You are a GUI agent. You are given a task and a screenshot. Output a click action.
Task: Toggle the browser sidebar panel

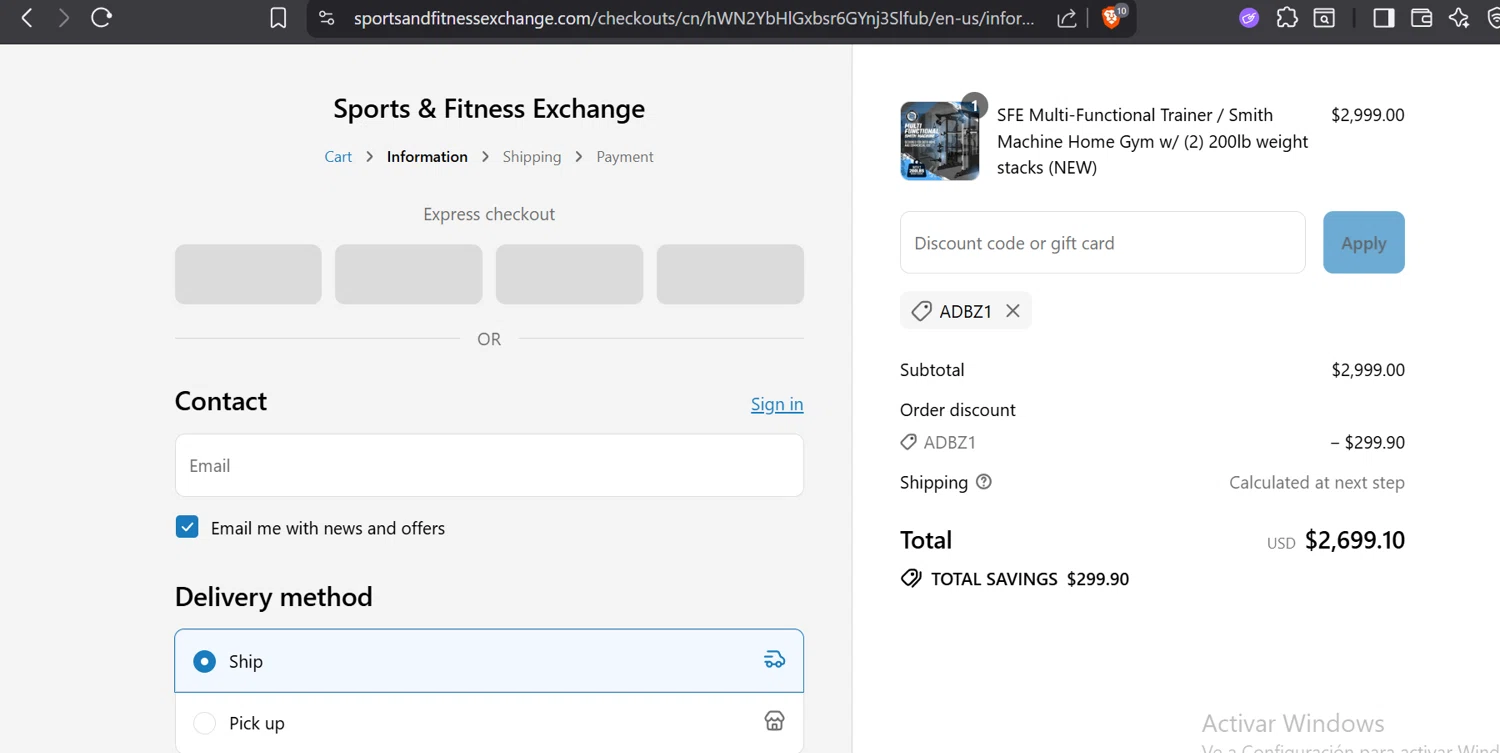(1384, 18)
